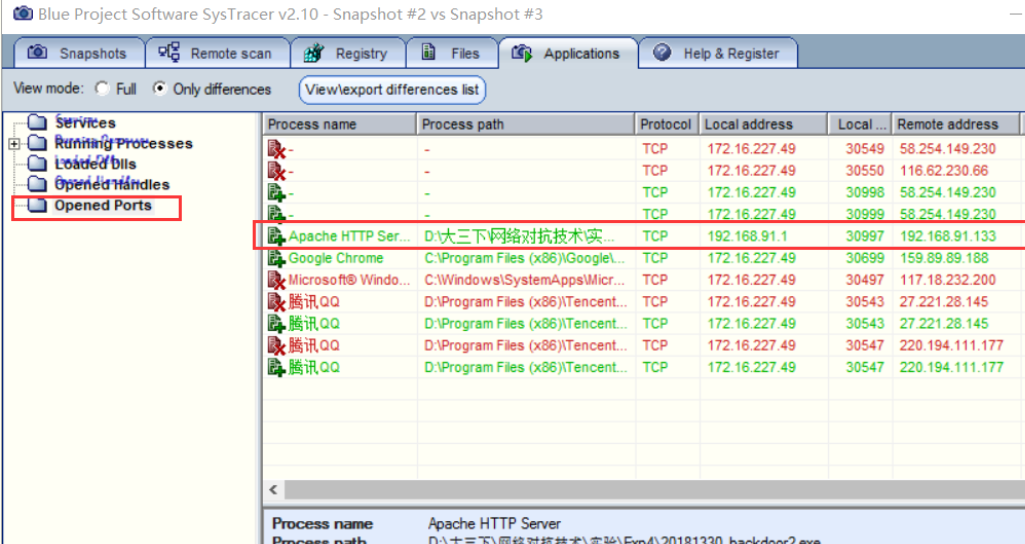Click remote address 159.89.89.188
This screenshot has width=1025, height=544.
coord(943,258)
